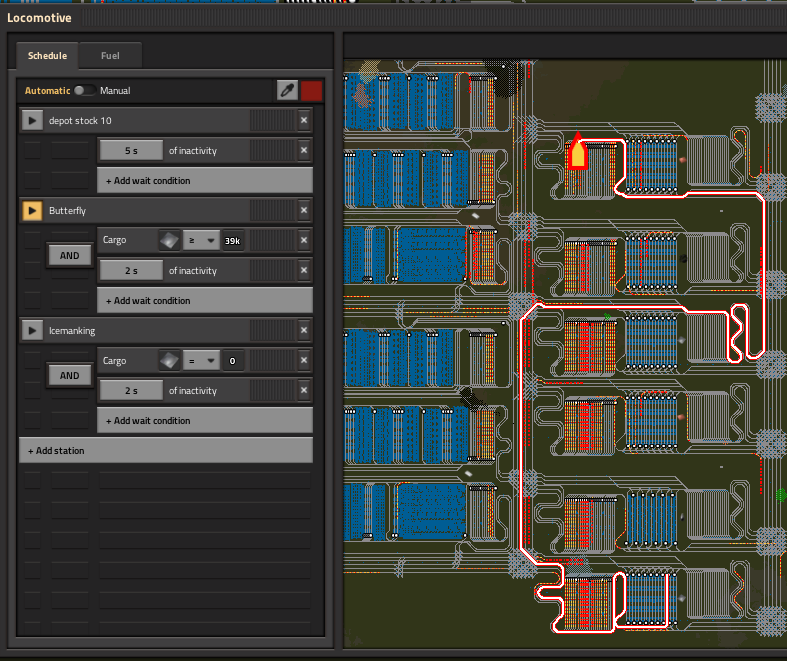Open the ≥ comparator dropdown for Butterfly
Viewport: 787px width, 661px height.
(x=201, y=240)
